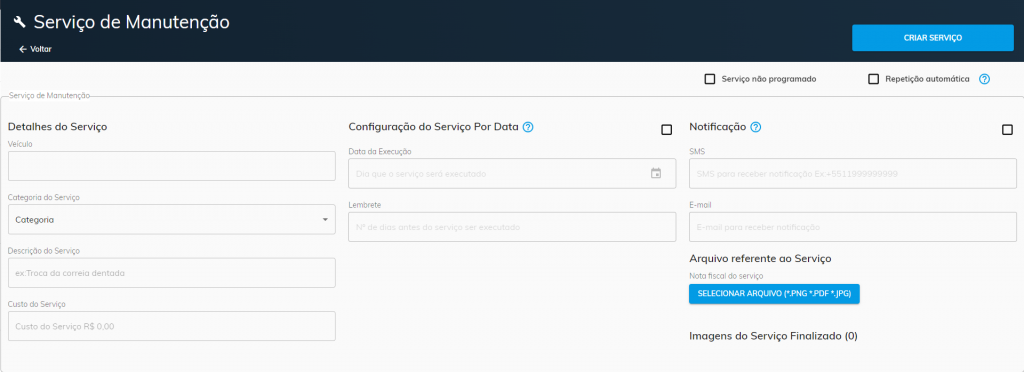Image resolution: width=1024 pixels, height=372 pixels.
Task: Click the Lembrete days input field
Action: (x=512, y=227)
